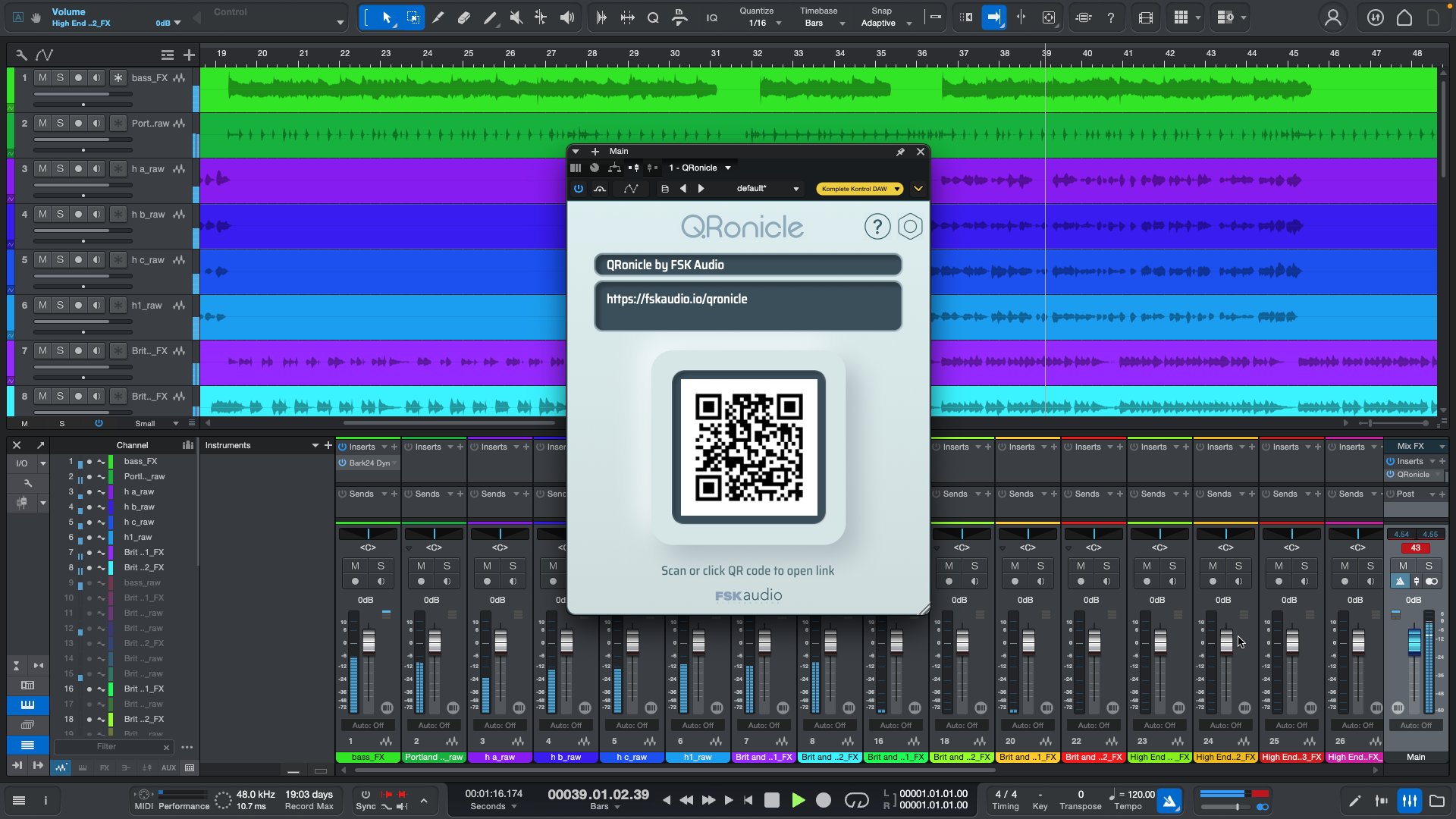Viewport: 1456px width, 819px height.
Task: Toggle the QRonicle plugin power/bypass button
Action: 579,189
